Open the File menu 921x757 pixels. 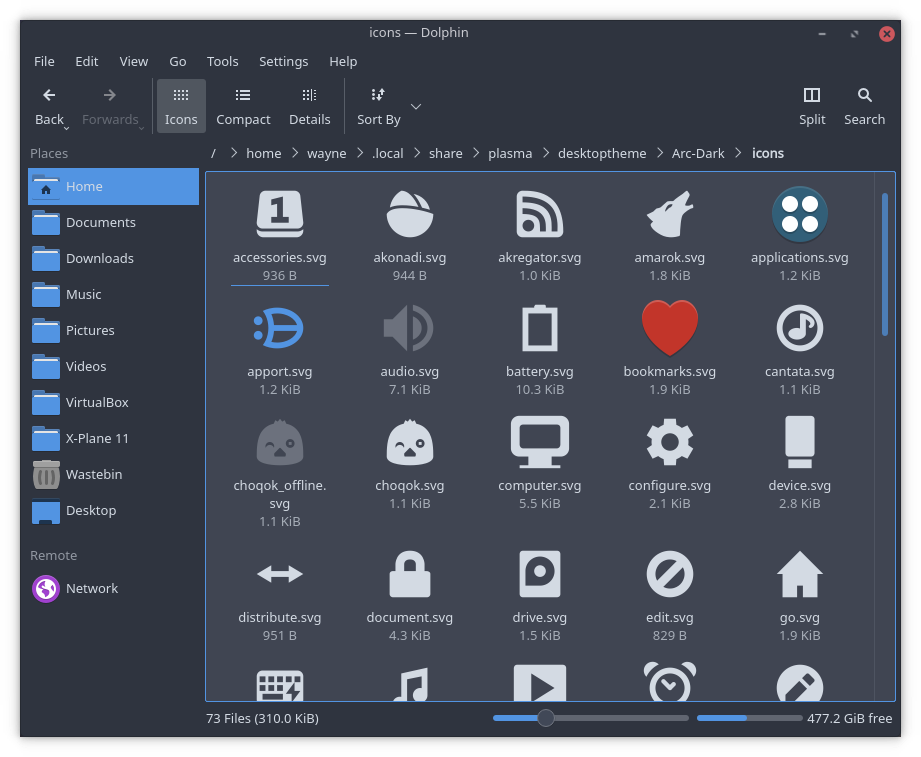point(44,62)
